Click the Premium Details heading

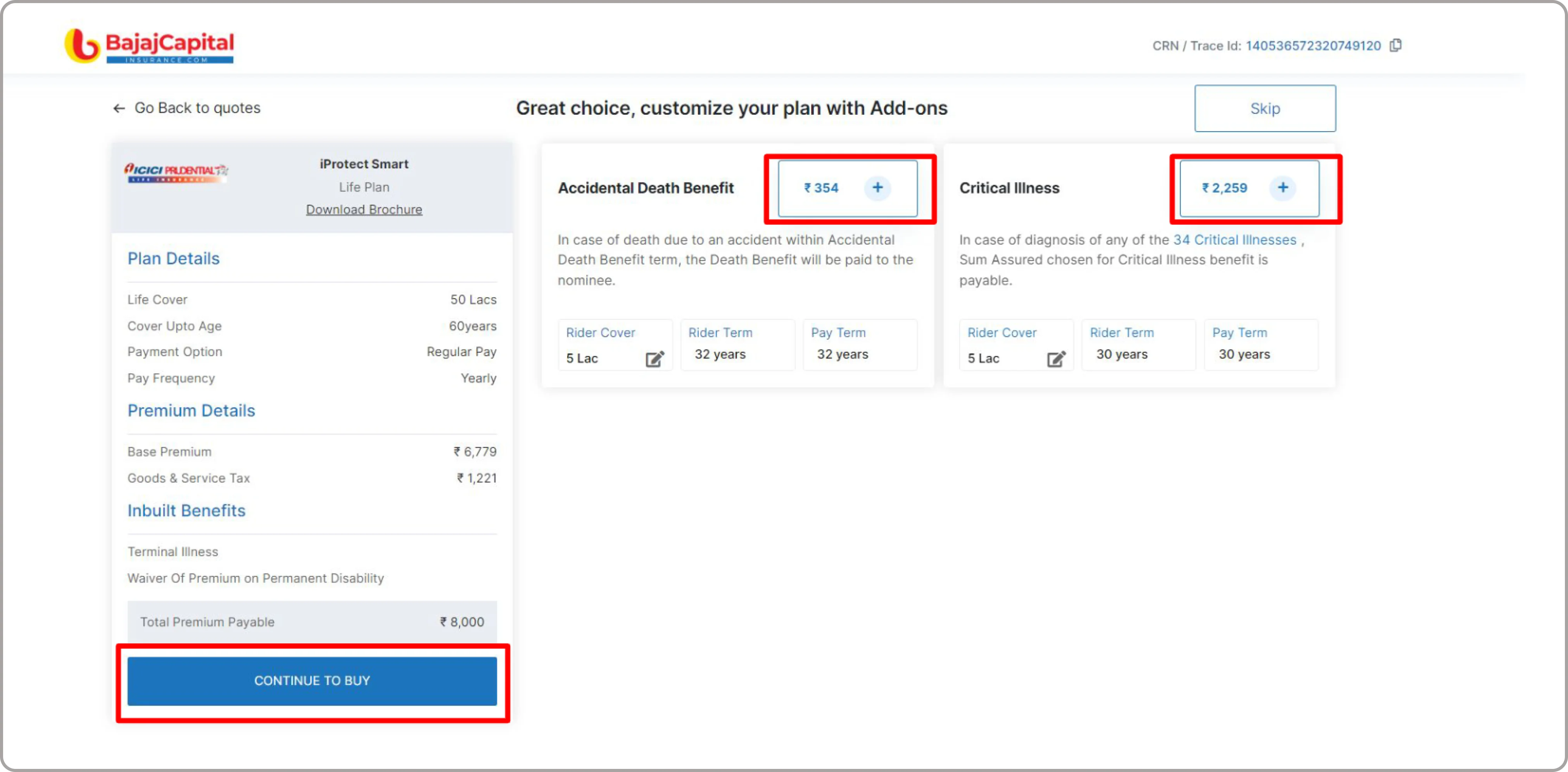pyautogui.click(x=191, y=411)
